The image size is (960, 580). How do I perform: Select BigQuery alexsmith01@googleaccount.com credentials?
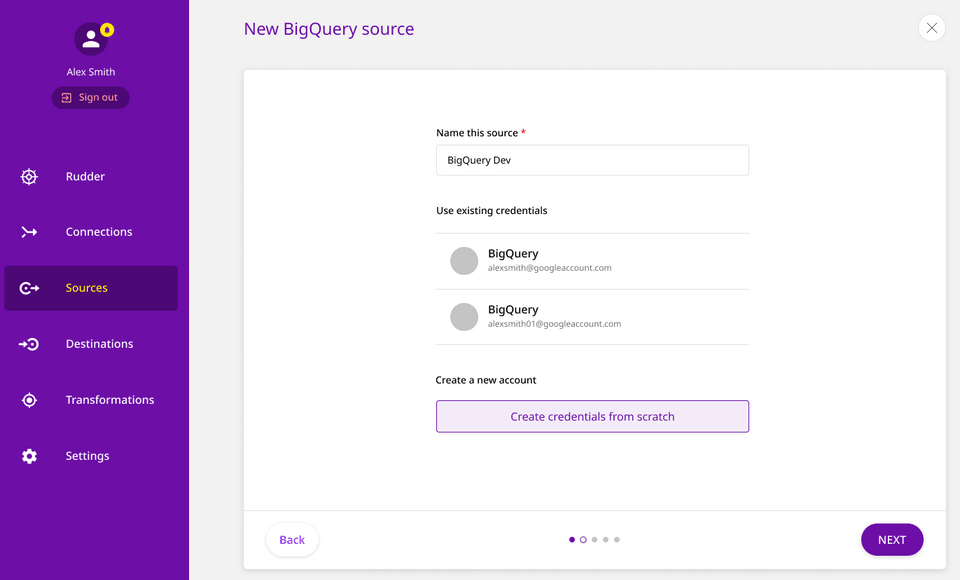(x=592, y=317)
